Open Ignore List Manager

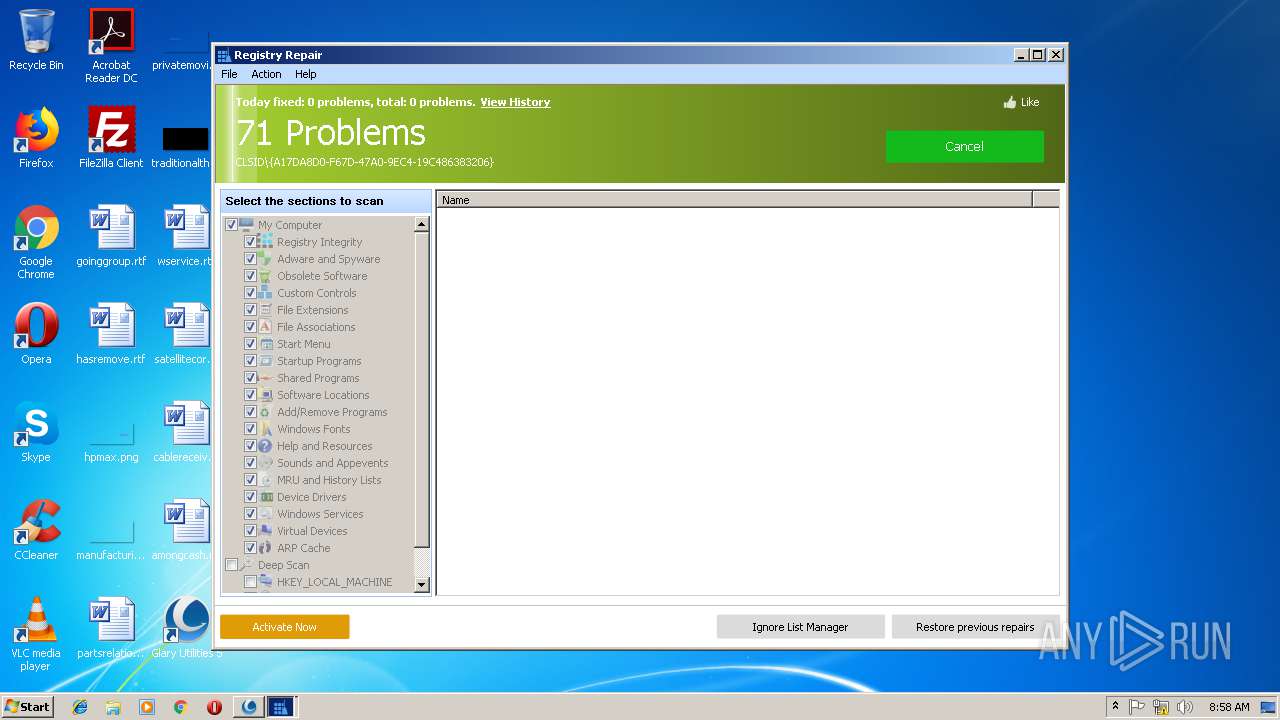tap(800, 627)
